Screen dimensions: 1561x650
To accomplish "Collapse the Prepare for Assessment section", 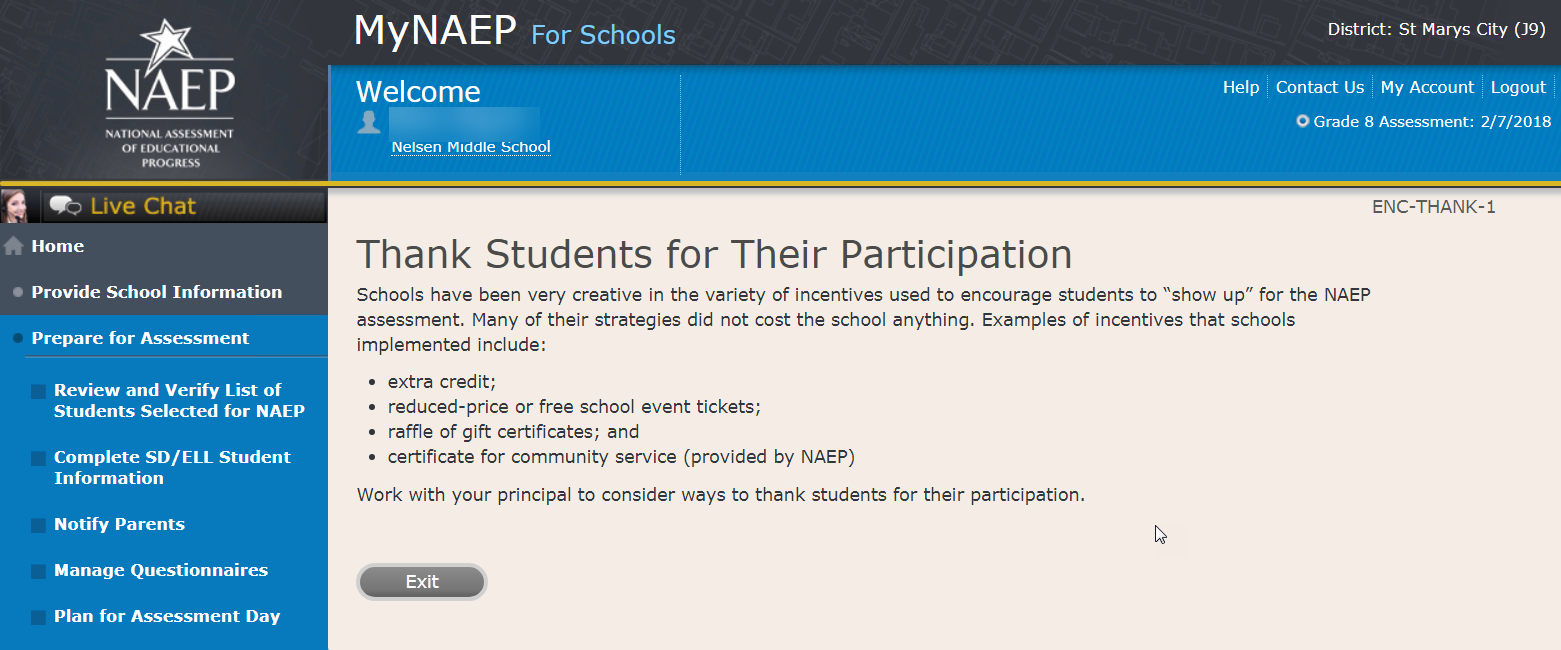I will coord(140,338).
